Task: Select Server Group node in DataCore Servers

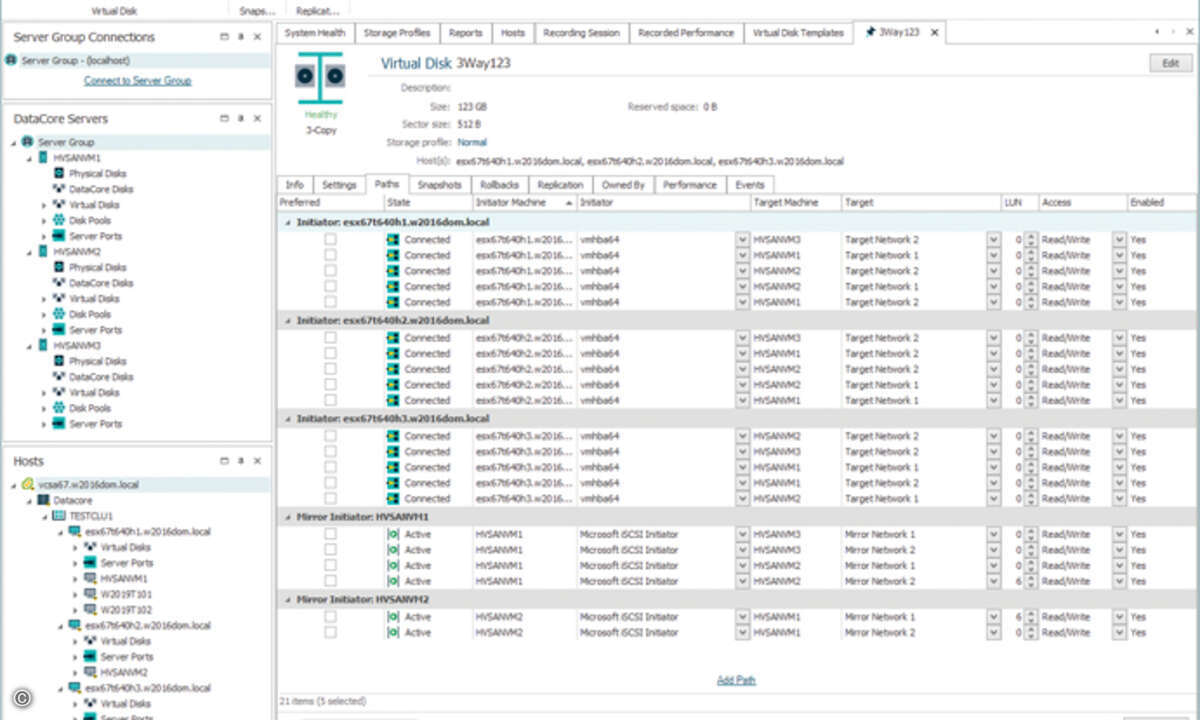Action: coord(66,142)
